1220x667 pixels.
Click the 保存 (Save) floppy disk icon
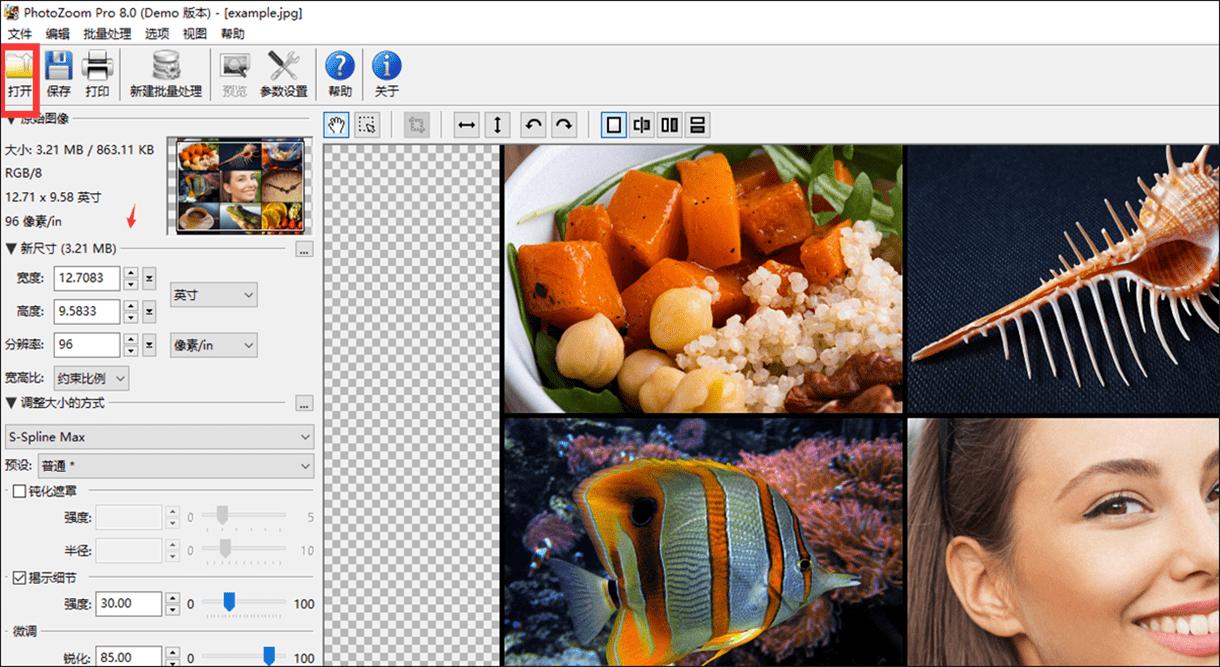click(x=59, y=74)
